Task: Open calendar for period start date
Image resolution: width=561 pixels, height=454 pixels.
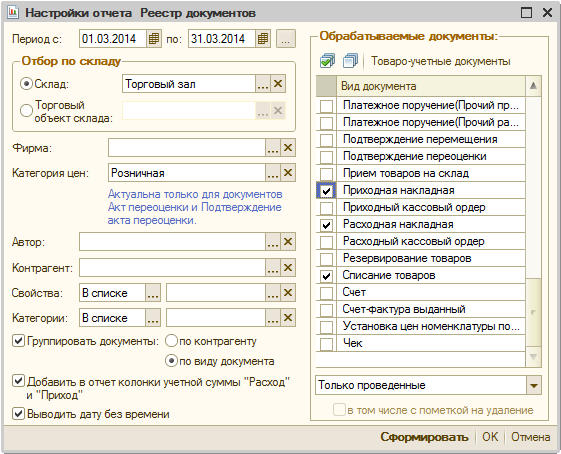Action: pyautogui.click(x=154, y=39)
